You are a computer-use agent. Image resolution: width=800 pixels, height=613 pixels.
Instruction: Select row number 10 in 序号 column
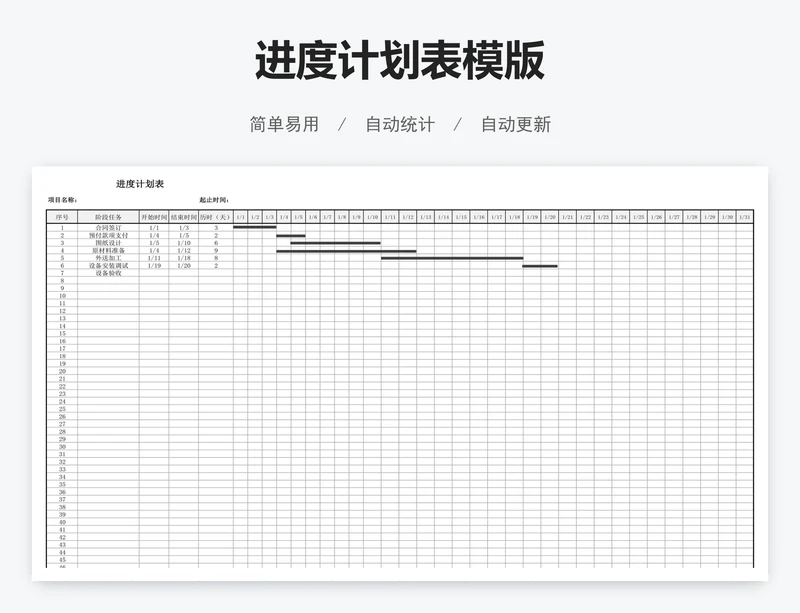click(x=62, y=296)
